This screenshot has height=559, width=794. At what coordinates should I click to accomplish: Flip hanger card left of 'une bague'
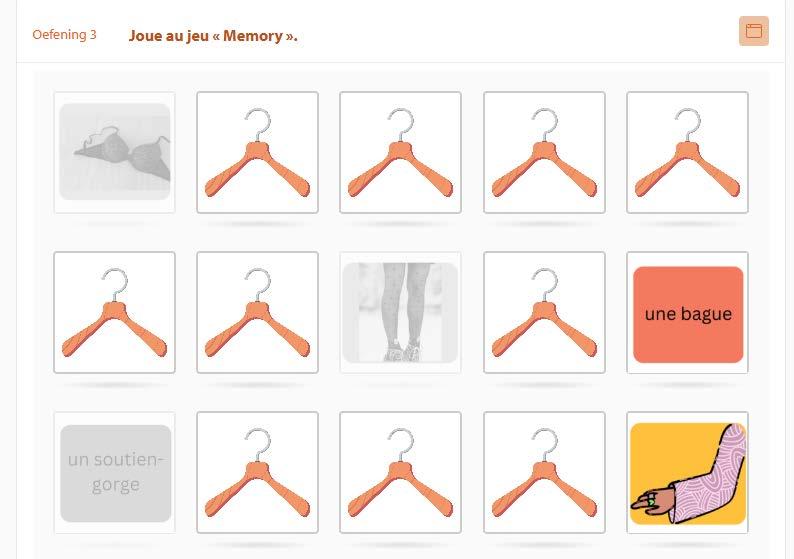click(544, 312)
